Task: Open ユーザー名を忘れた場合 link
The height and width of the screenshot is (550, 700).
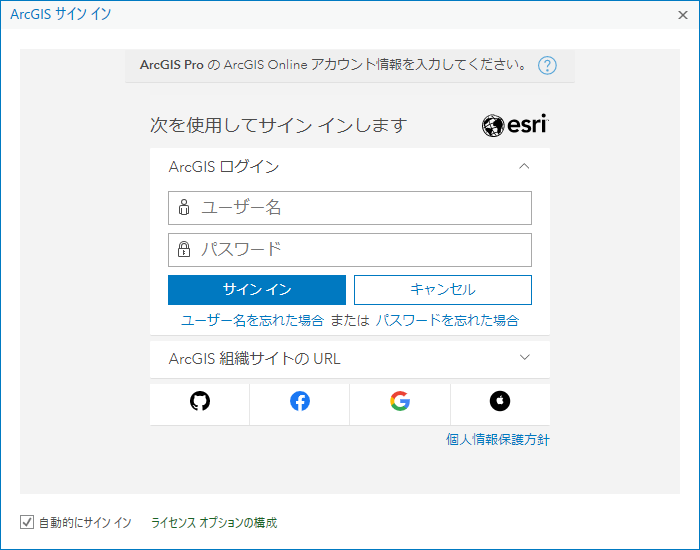Action: tap(252, 320)
